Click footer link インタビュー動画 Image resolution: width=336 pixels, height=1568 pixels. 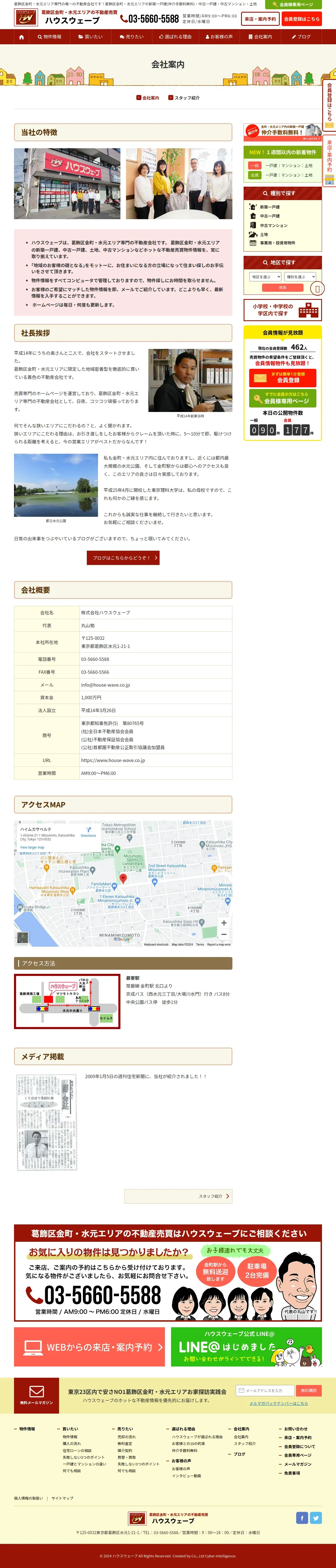[186, 1476]
